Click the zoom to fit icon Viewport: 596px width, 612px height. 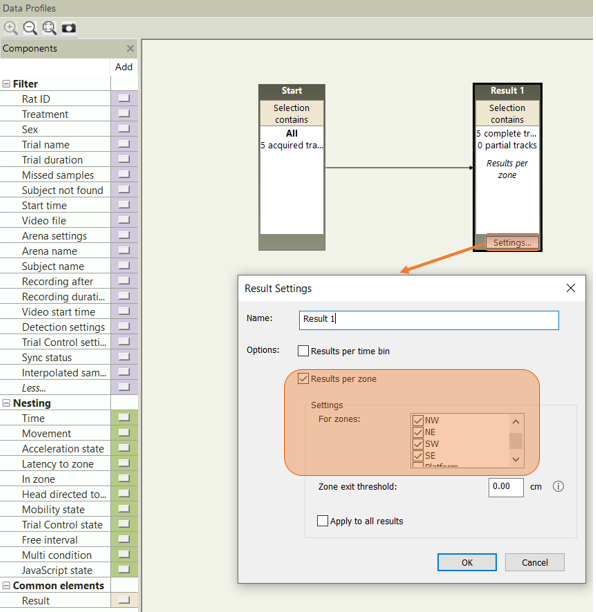point(49,28)
